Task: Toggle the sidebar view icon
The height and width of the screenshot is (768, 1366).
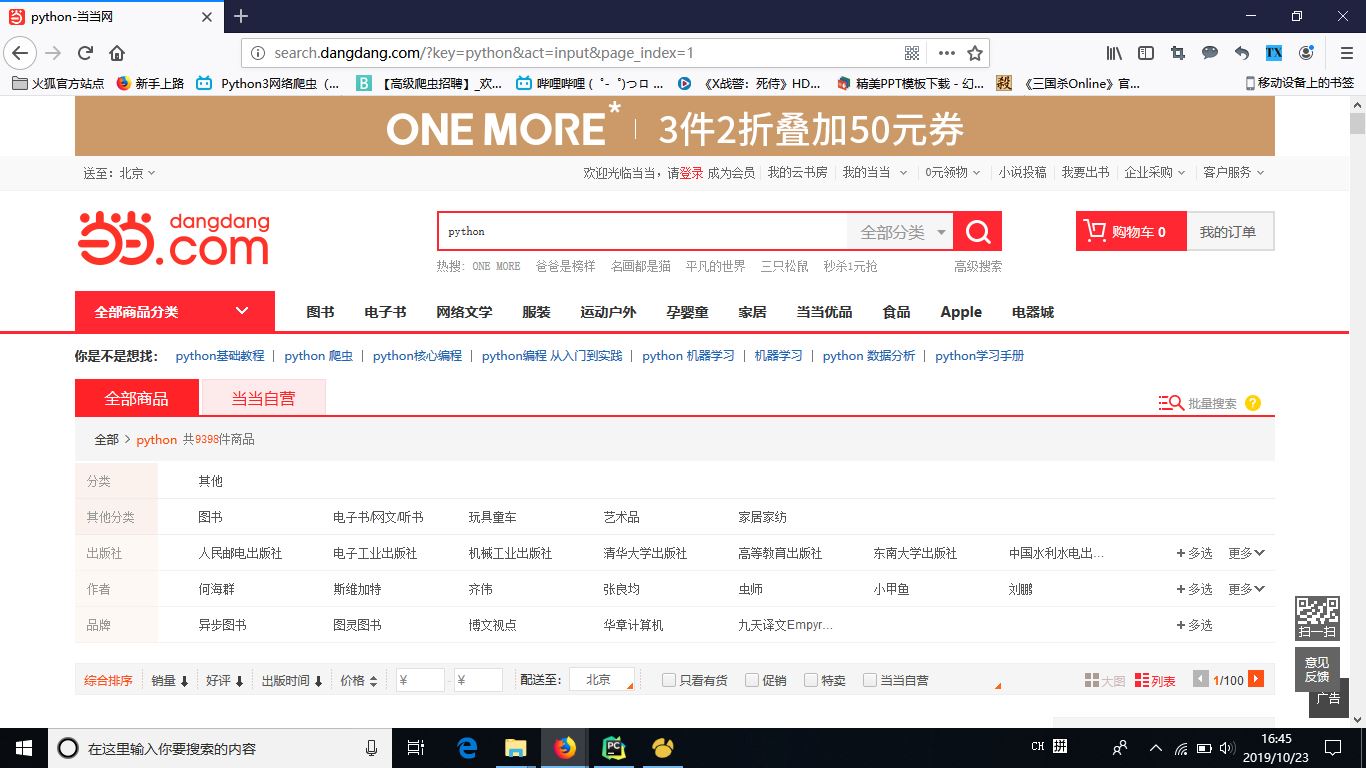Action: 1146,53
